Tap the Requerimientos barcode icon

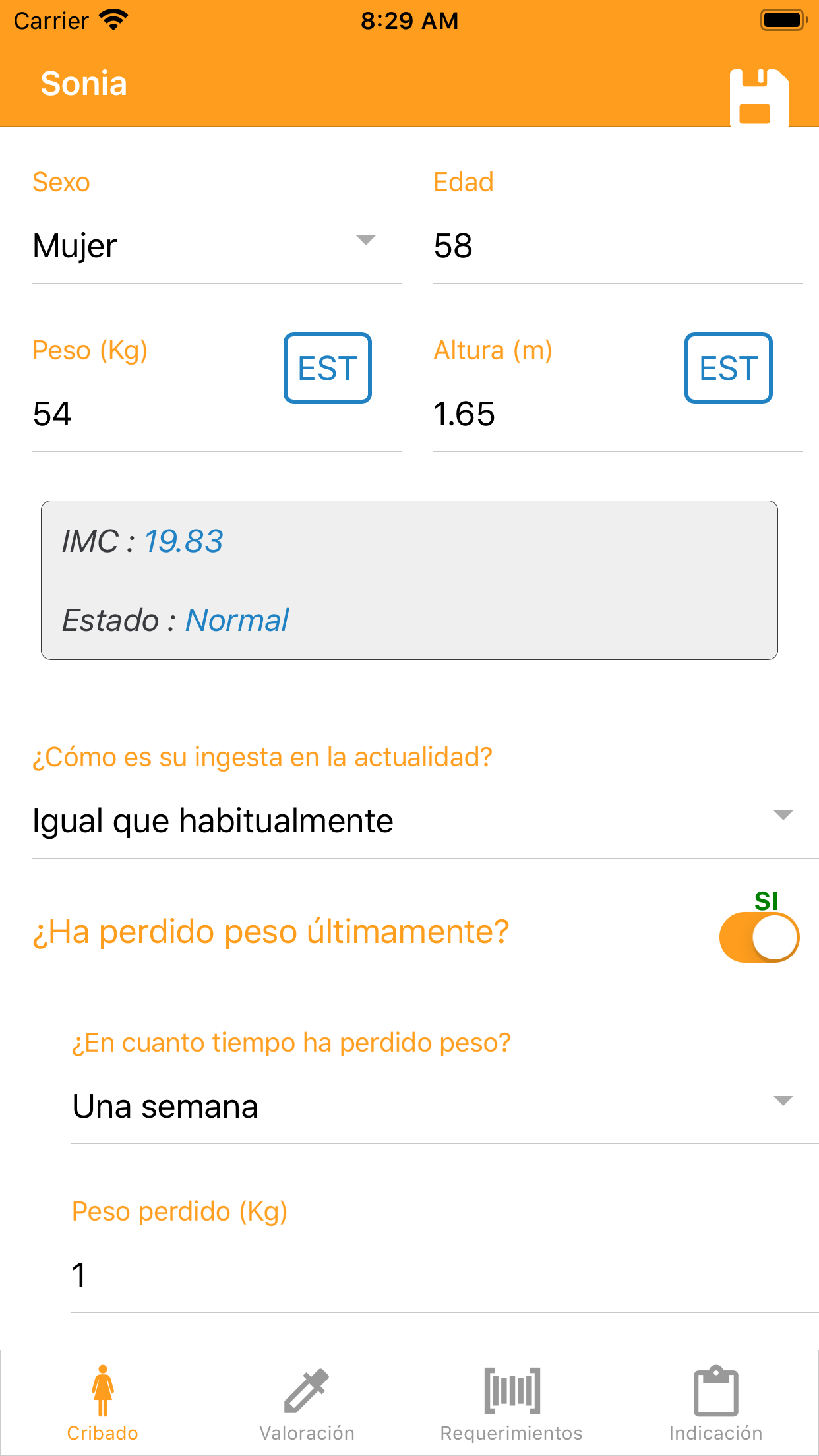[x=512, y=1390]
